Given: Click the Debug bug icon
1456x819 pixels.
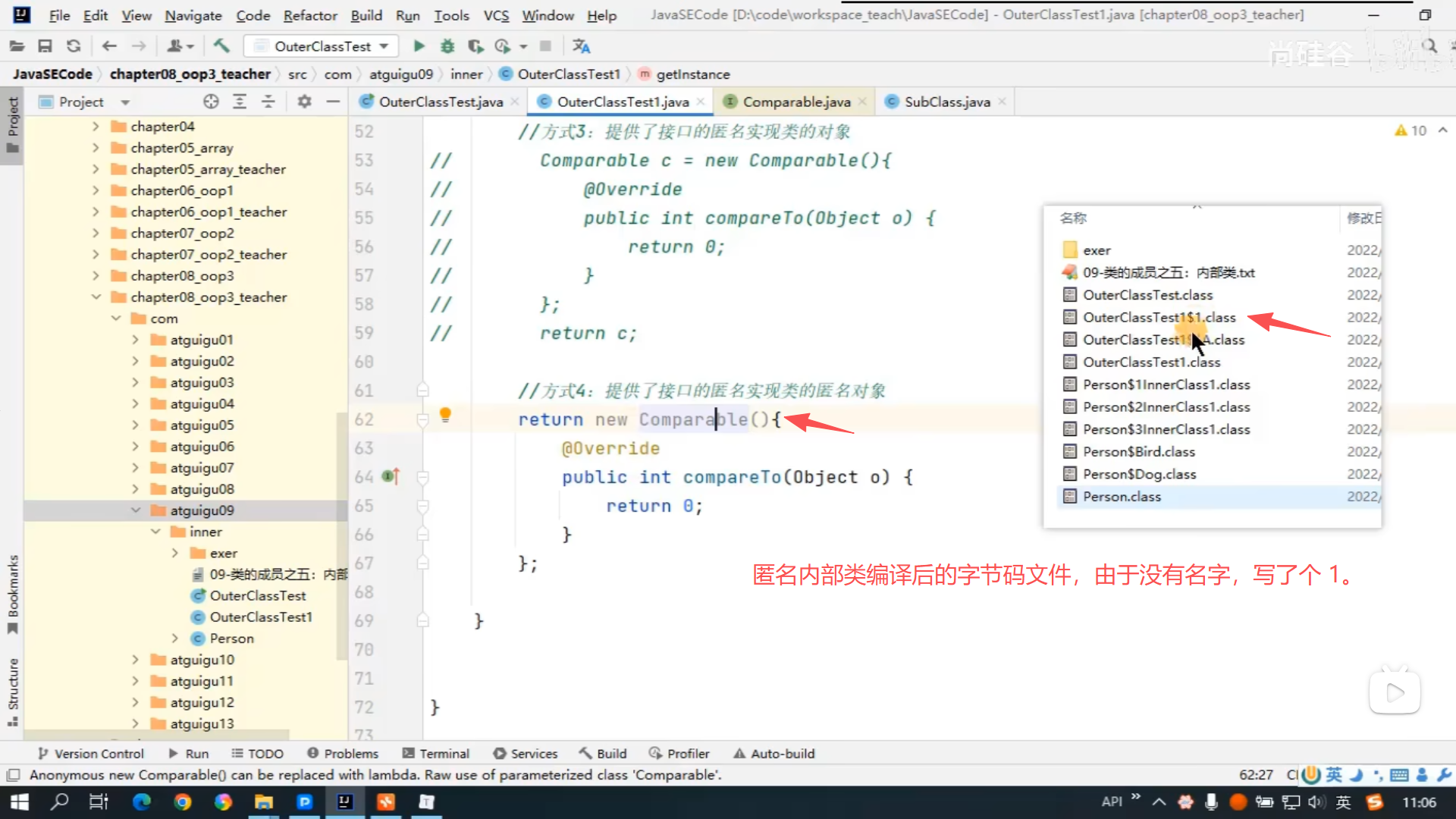Looking at the screenshot, I should (x=447, y=46).
